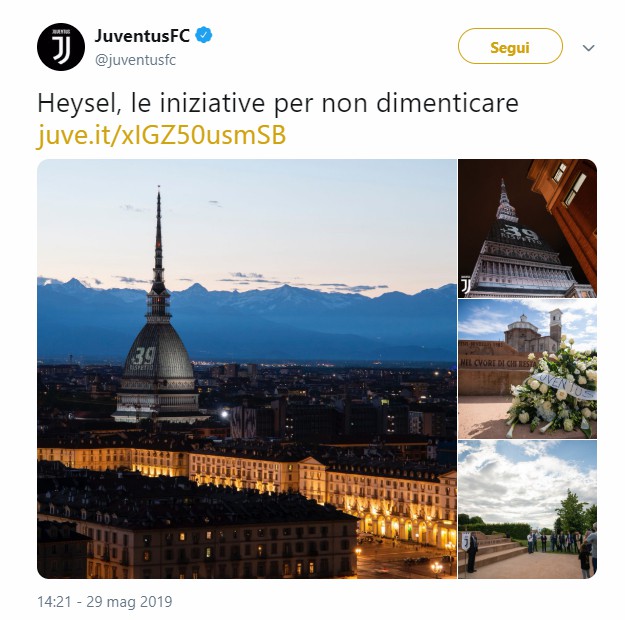Open the memorial ceremony steps photo
Screen dimensions: 625x620
pyautogui.click(x=527, y=510)
